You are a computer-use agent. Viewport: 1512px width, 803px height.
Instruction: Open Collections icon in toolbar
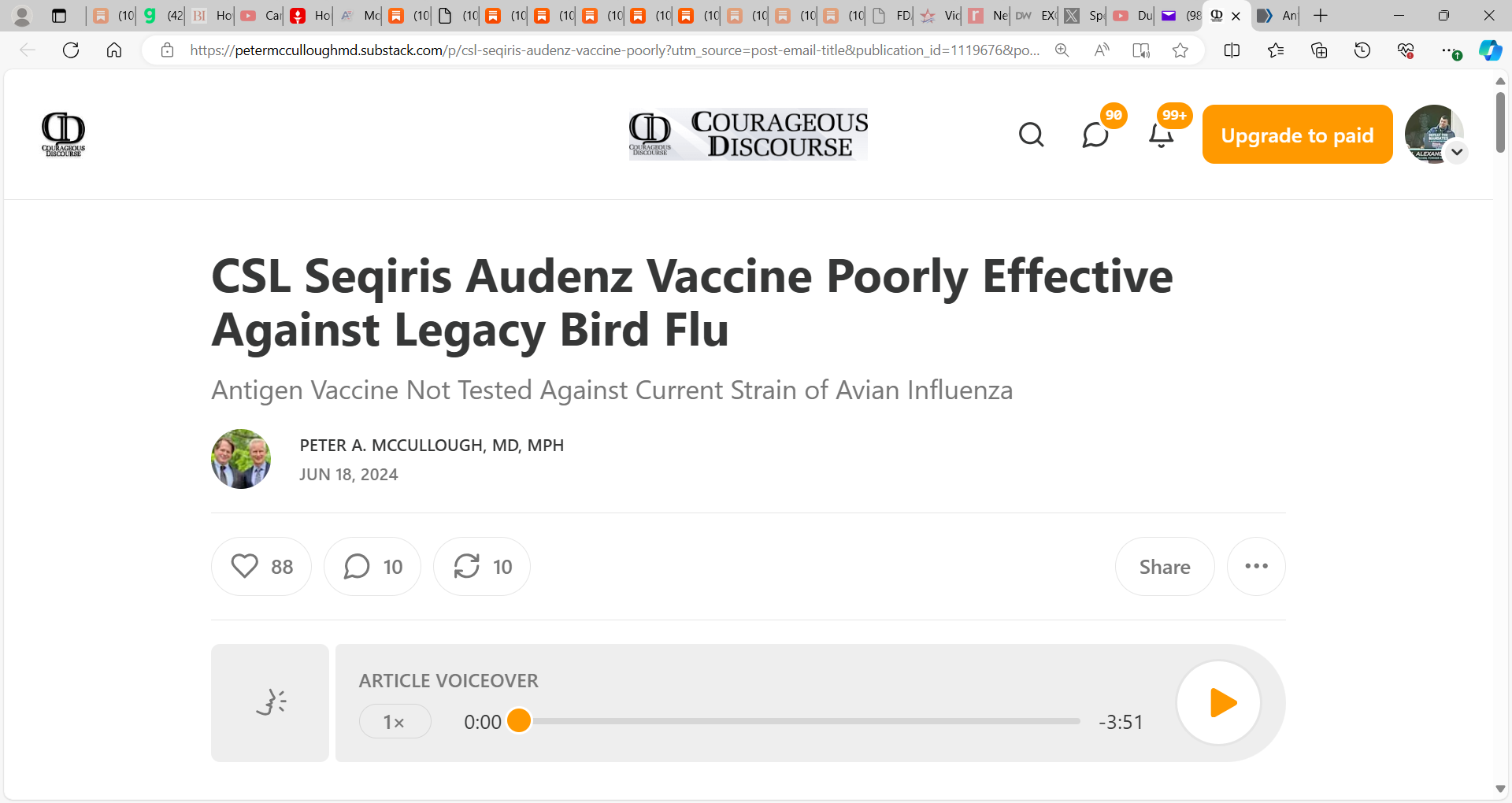coord(1319,50)
